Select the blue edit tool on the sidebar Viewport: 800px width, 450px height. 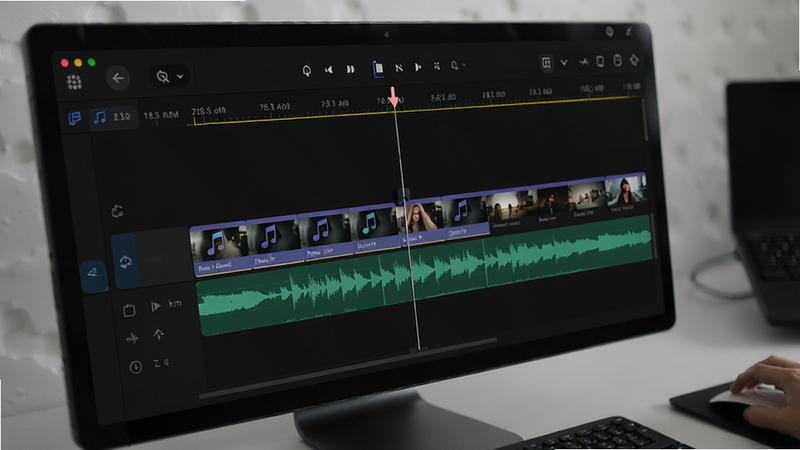pos(93,276)
